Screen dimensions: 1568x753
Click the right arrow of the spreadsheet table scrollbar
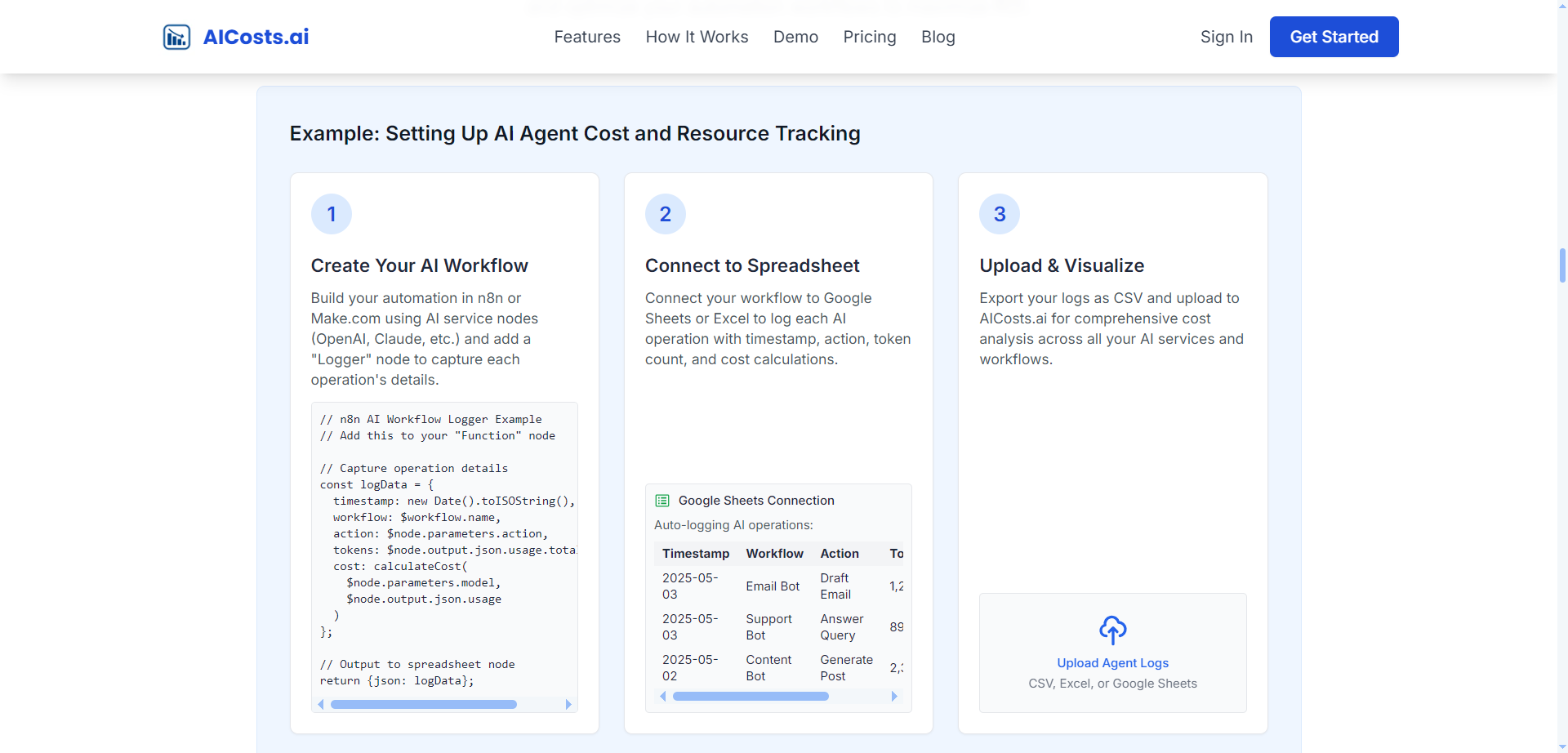[x=894, y=697]
